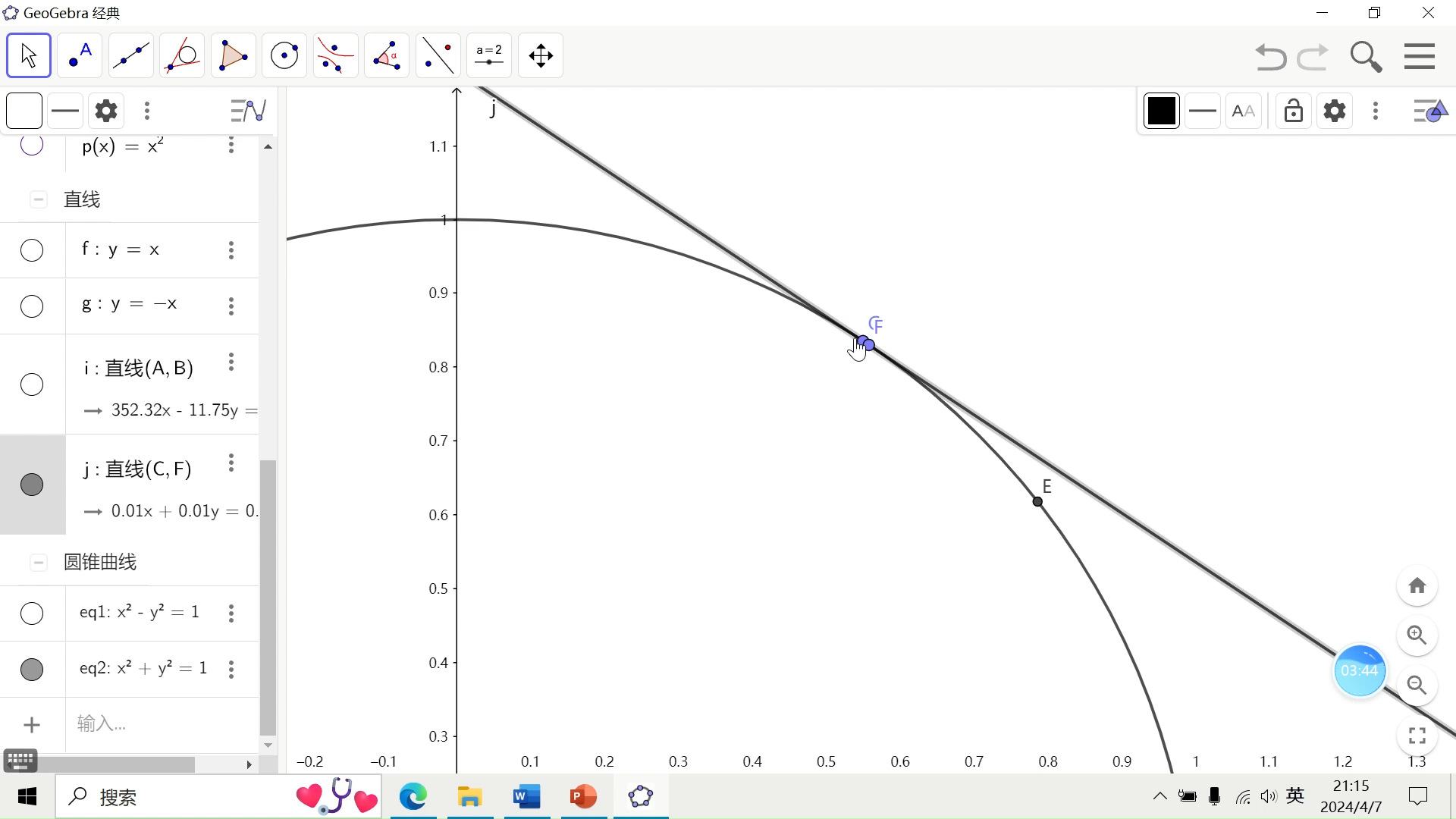The image size is (1456, 819).
Task: Open the main hamburger menu
Action: 1419,56
